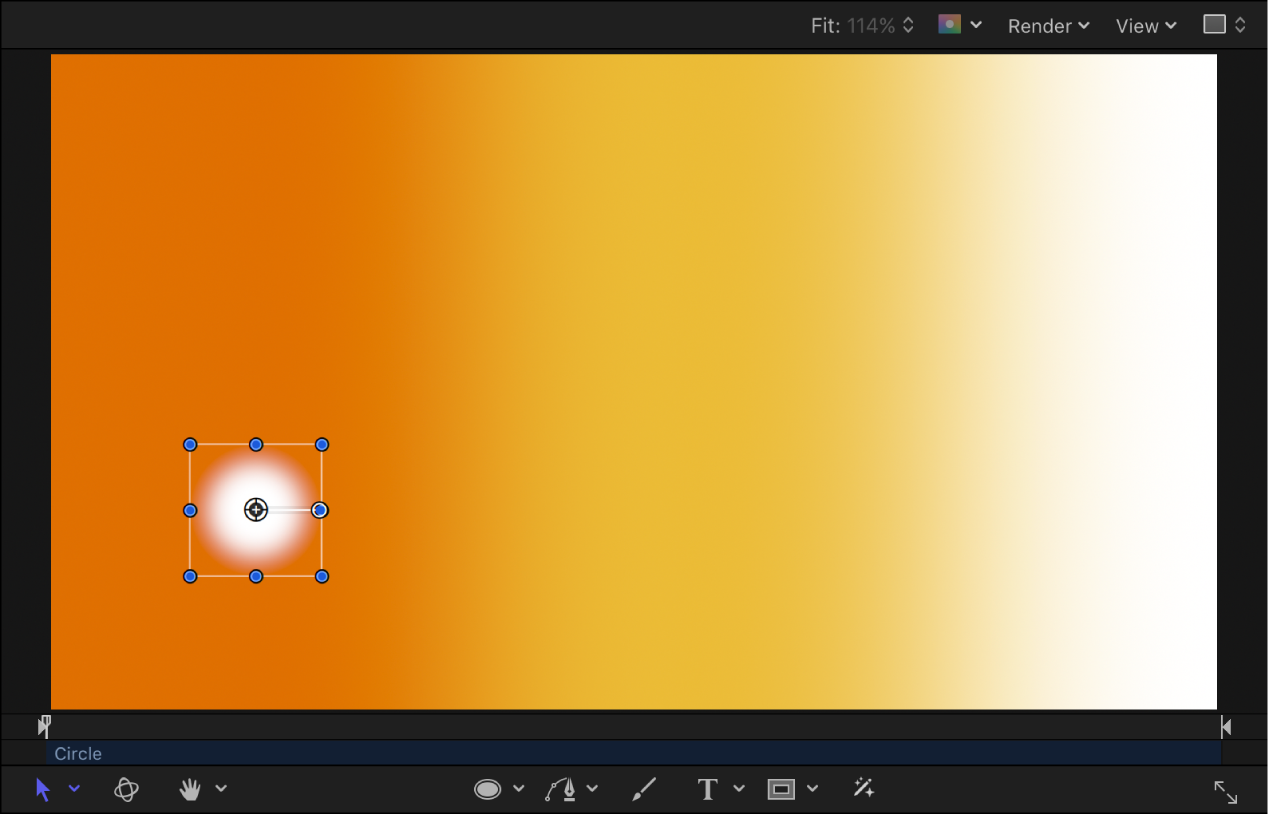Open the mask tool dropdown chevron
Image resolution: width=1270 pixels, height=814 pixels.
tap(811, 789)
